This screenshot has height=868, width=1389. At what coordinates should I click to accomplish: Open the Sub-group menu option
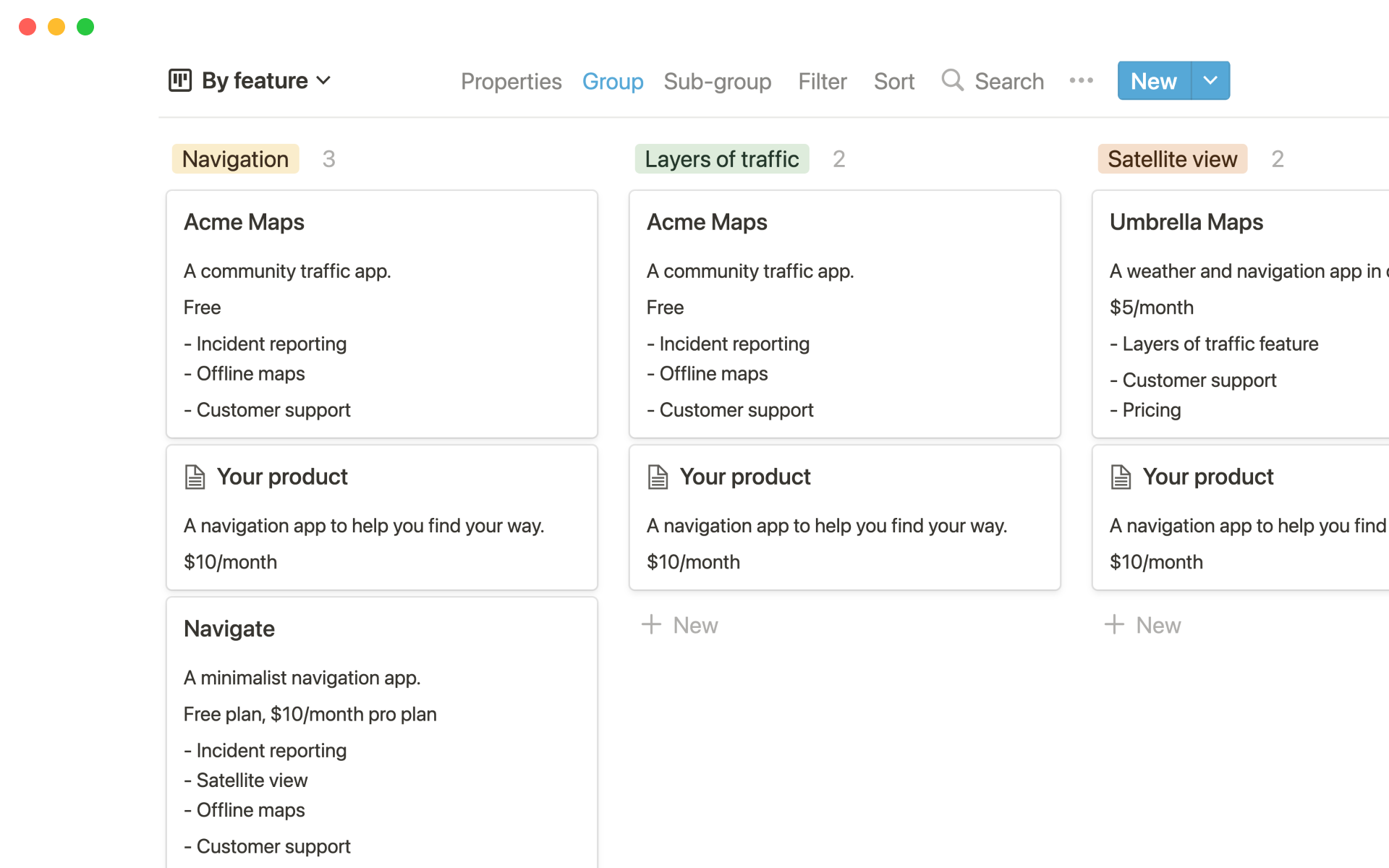click(x=717, y=80)
